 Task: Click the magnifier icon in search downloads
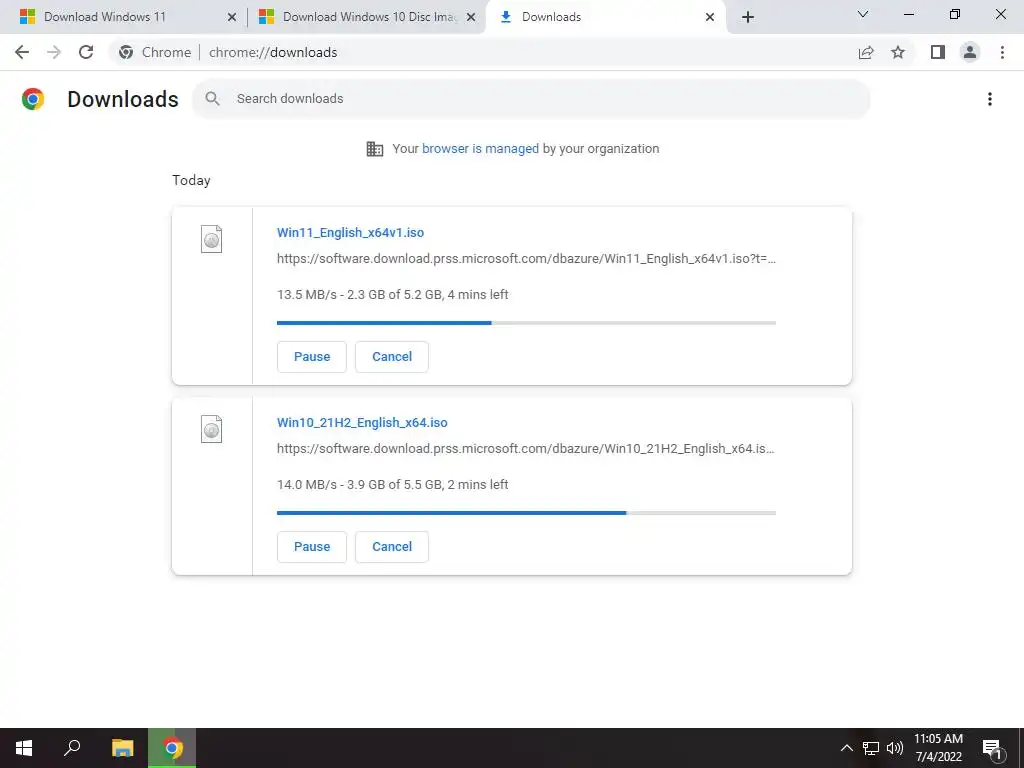pos(212,99)
